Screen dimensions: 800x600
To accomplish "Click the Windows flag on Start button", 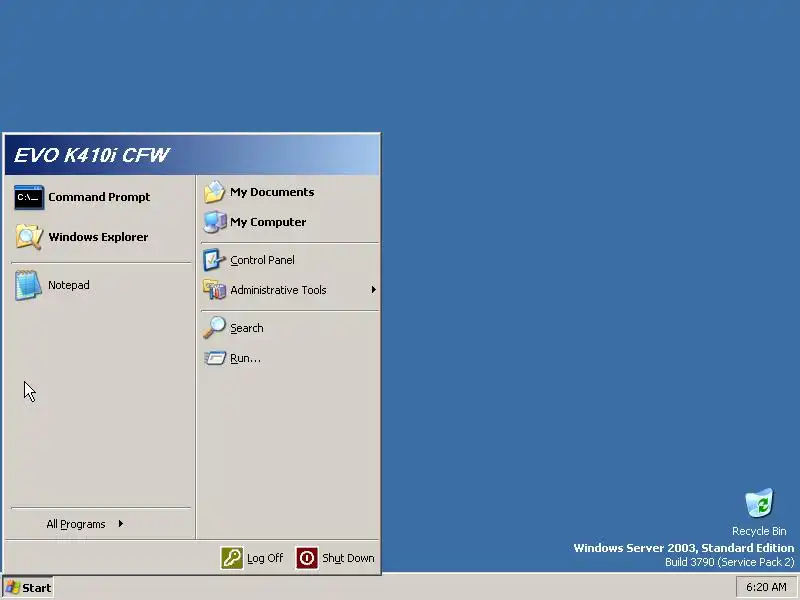I will [x=13, y=587].
